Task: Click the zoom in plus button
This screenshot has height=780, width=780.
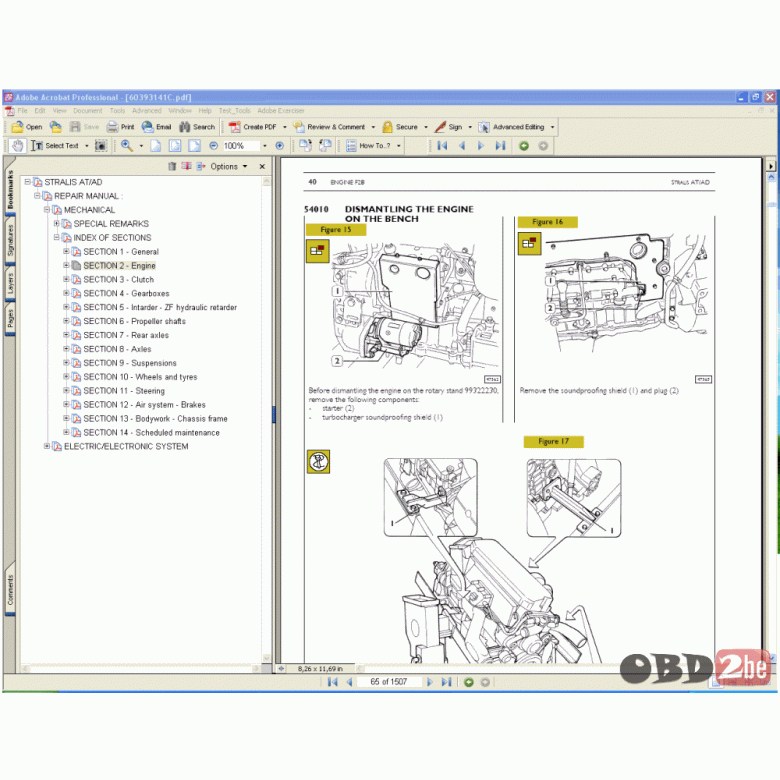Action: [x=280, y=146]
